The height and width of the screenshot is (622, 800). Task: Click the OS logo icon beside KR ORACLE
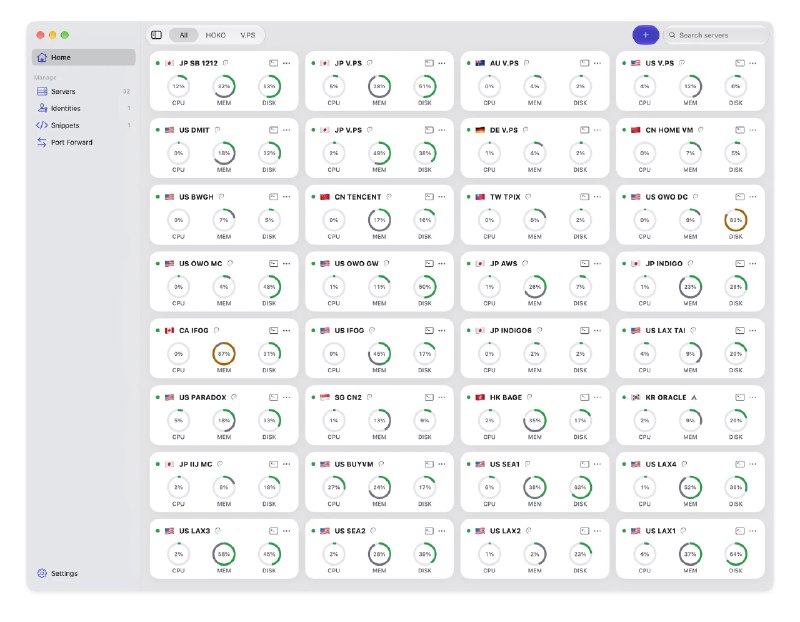click(x=694, y=397)
